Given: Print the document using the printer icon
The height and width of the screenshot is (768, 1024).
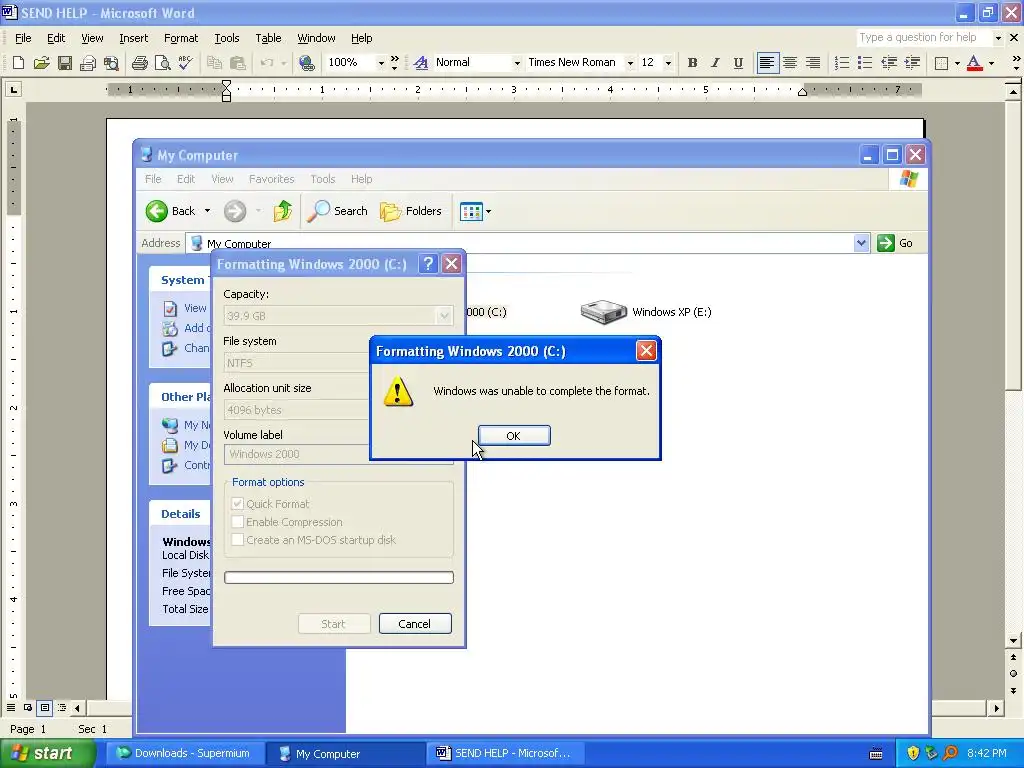Looking at the screenshot, I should (139, 63).
